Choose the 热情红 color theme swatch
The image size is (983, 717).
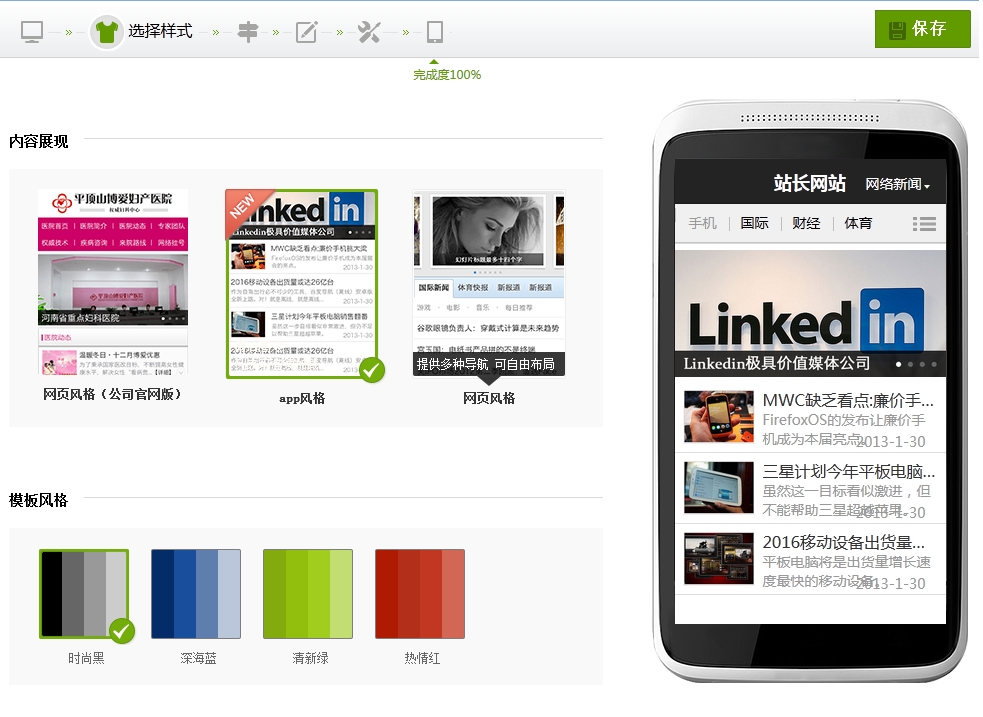(420, 593)
